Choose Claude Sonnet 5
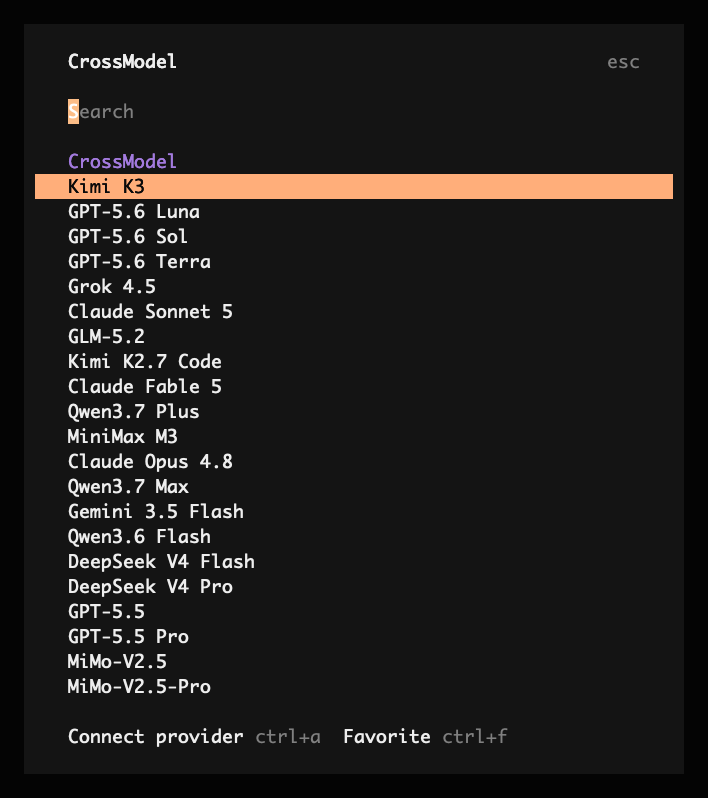The height and width of the screenshot is (798, 708). click(x=354, y=311)
